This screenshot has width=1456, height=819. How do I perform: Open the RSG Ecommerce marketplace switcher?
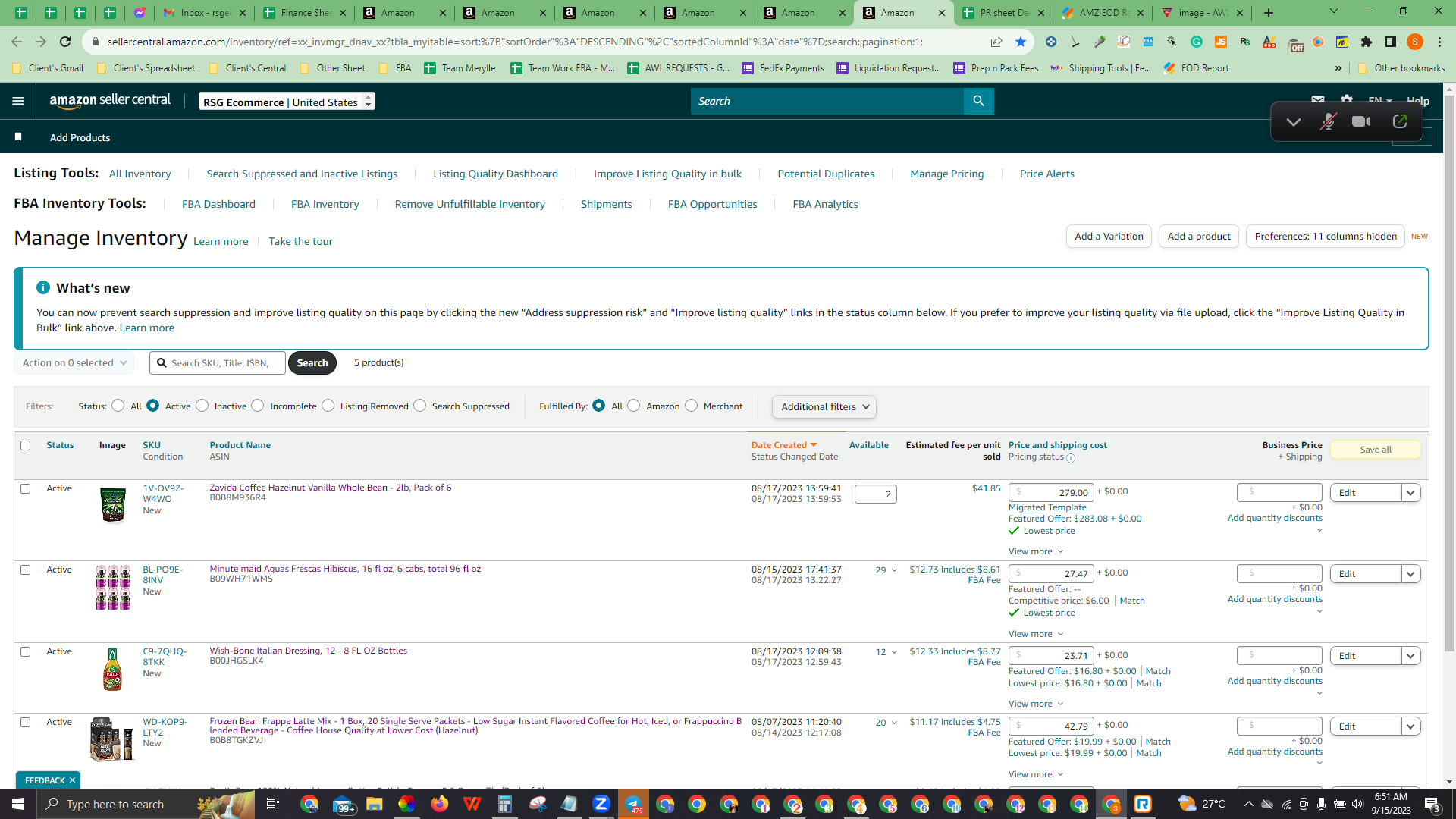tap(287, 102)
